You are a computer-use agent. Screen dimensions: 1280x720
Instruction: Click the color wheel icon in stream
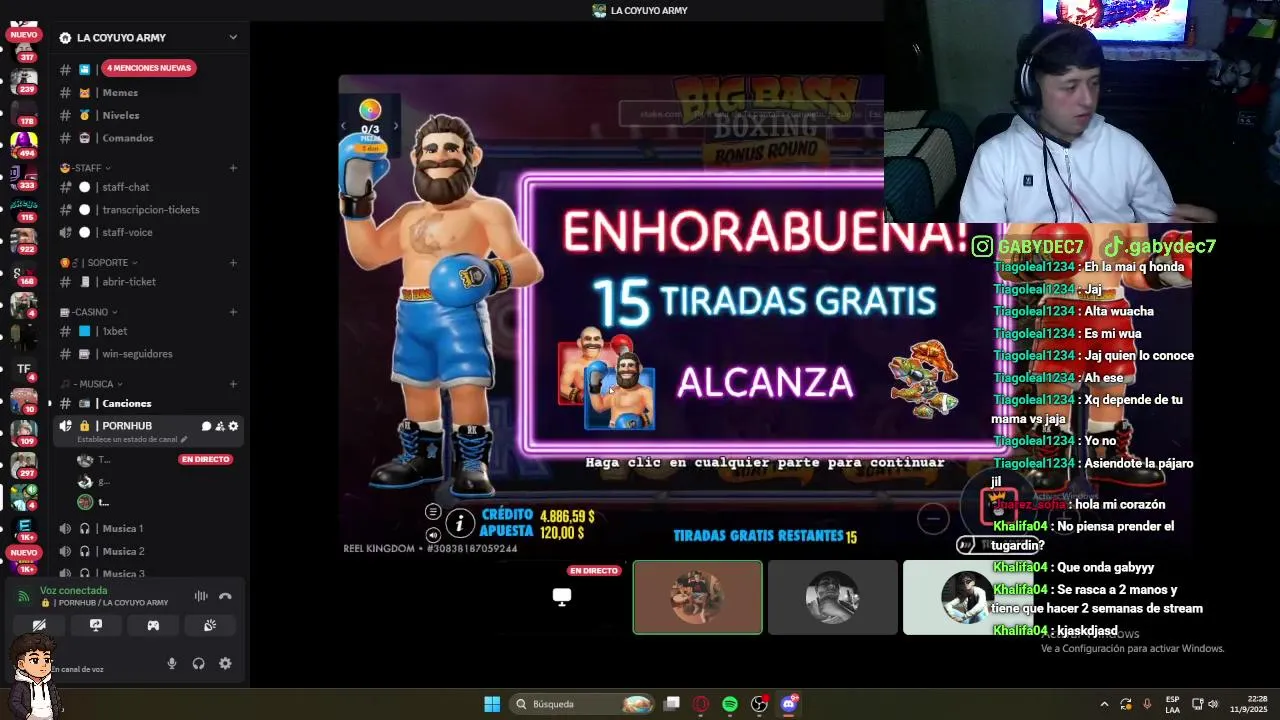coord(370,110)
